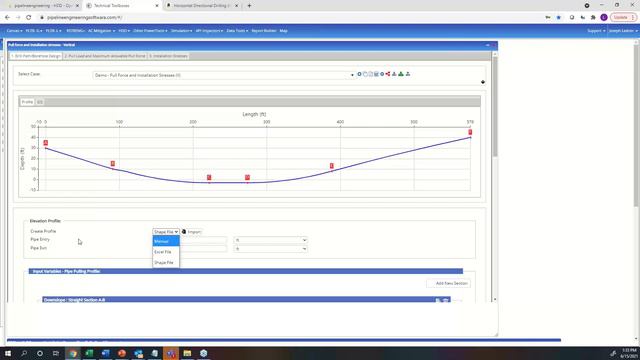Image resolution: width=640 pixels, height=360 pixels.
Task: Open the Pipe Exit units dropdown
Action: [x=271, y=249]
